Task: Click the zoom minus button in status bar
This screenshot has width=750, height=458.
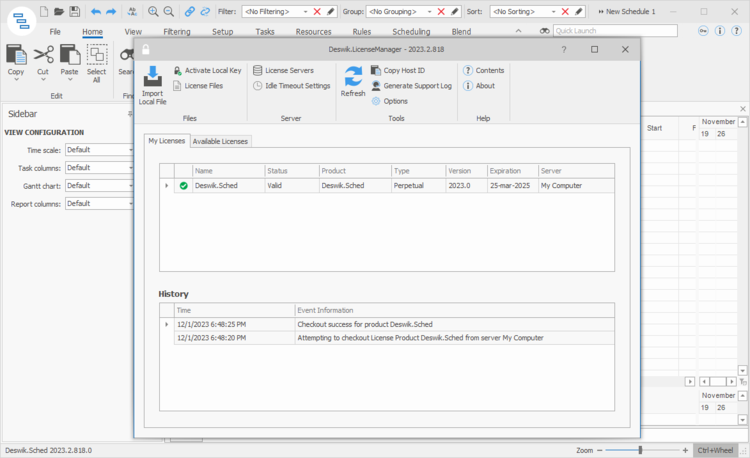Action: point(599,450)
